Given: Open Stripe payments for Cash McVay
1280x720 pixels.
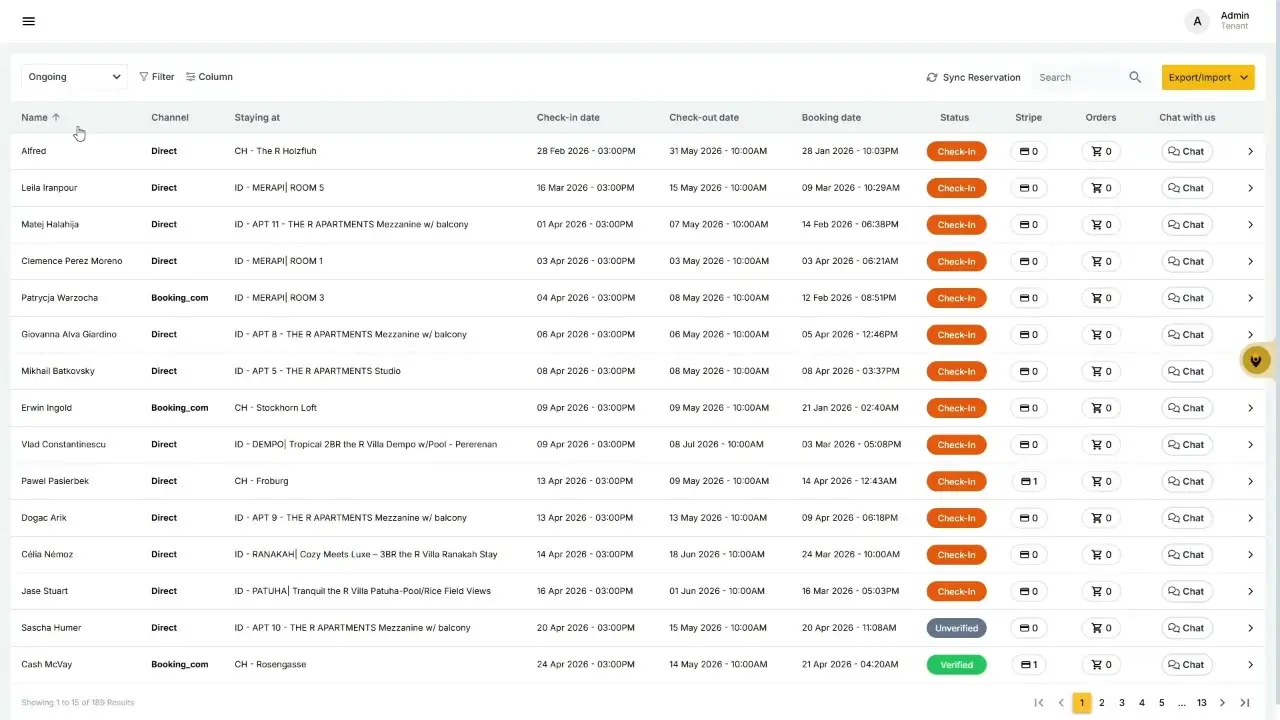Looking at the screenshot, I should click(x=1028, y=665).
